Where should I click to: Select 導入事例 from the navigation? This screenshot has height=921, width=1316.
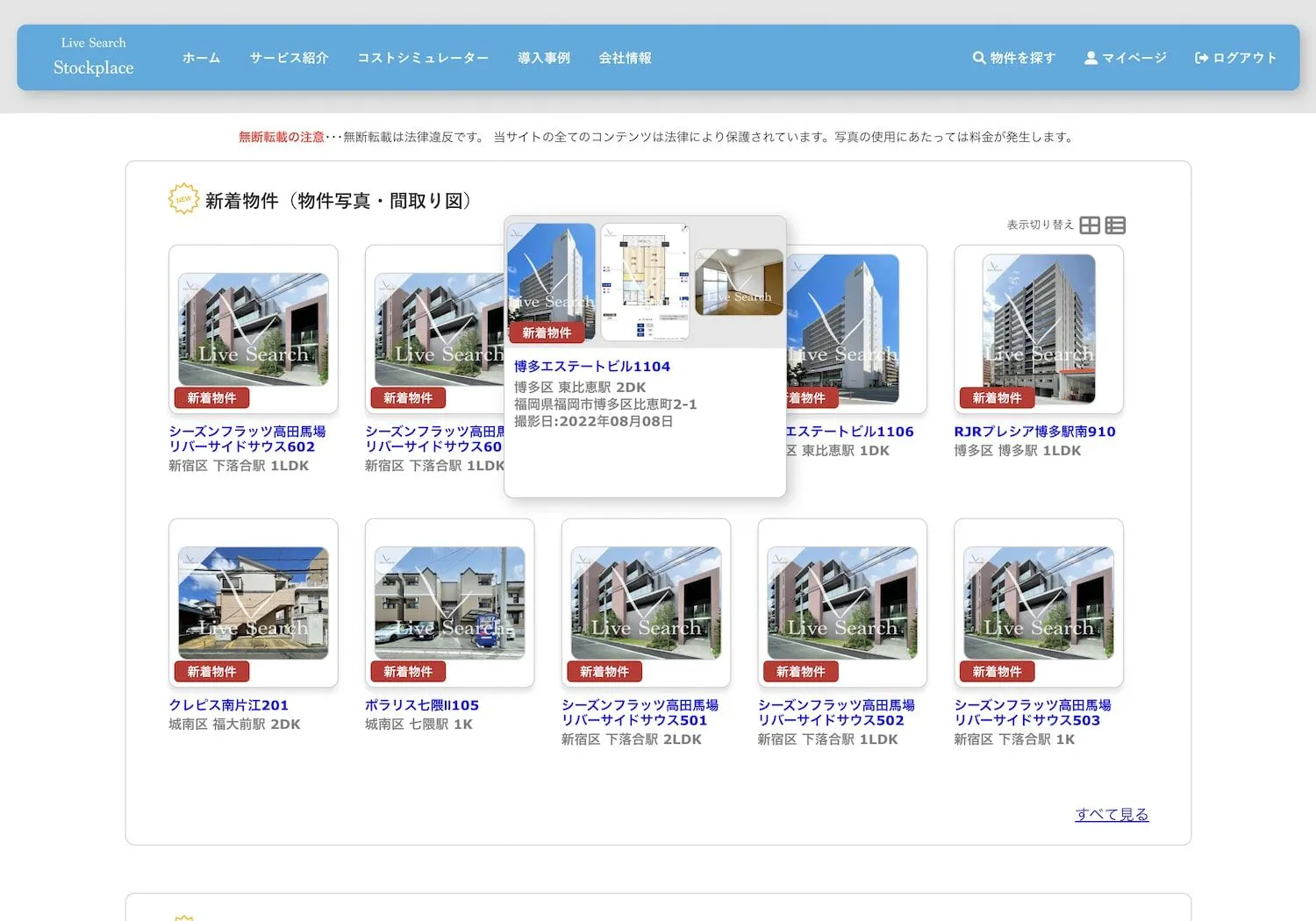[x=543, y=58]
